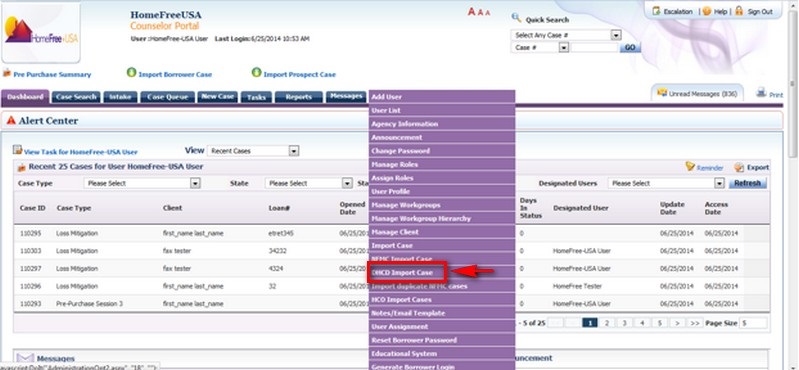The width and height of the screenshot is (799, 370).
Task: Click the green Import Prospect Case icon
Action: [256, 72]
